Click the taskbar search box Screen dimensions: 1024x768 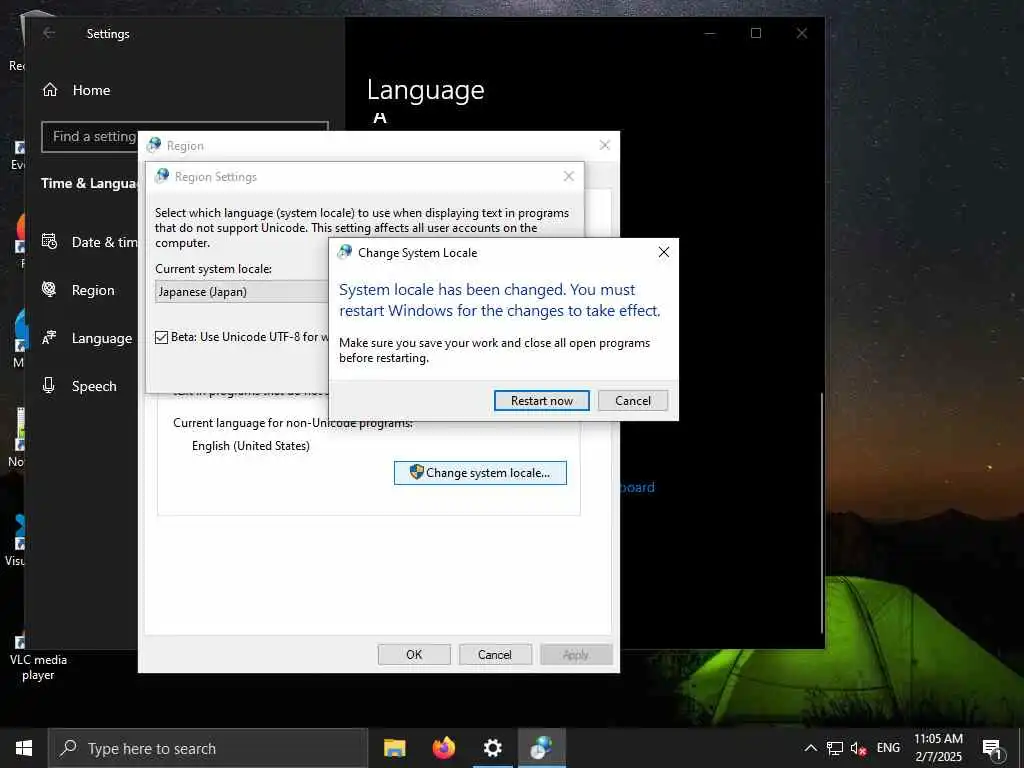point(208,748)
